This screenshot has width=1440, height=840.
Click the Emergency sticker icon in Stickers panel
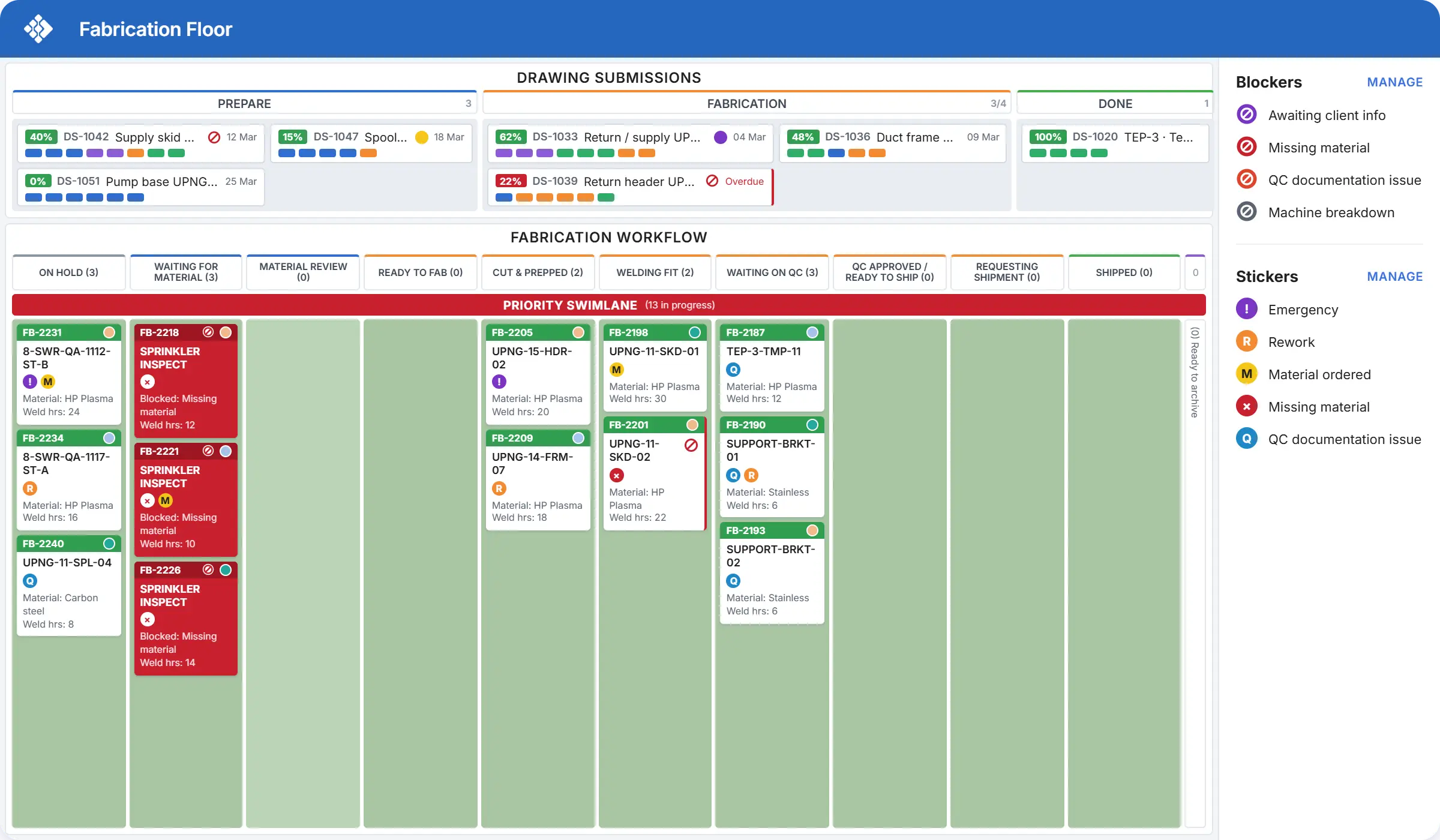click(1247, 309)
